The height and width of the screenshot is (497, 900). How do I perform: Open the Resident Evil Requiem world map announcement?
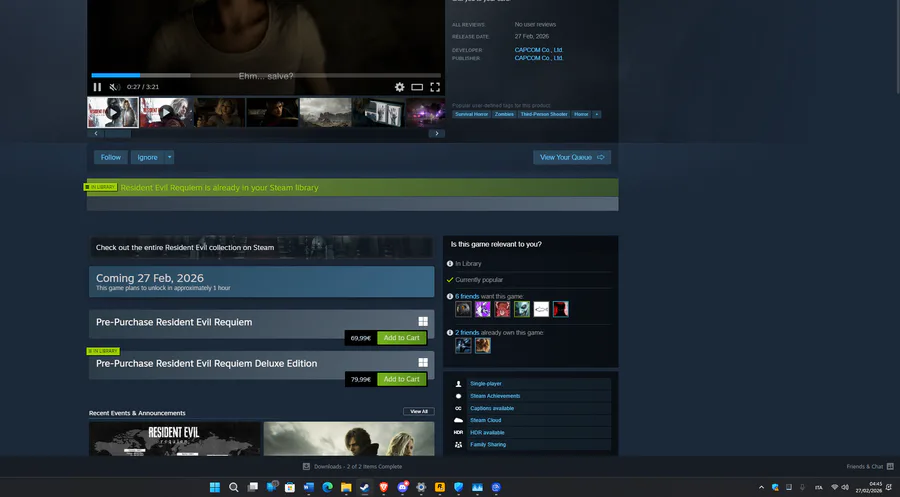click(174, 438)
